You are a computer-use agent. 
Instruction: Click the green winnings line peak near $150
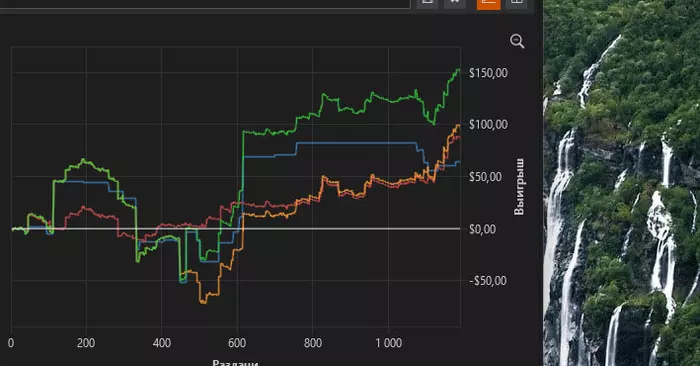click(457, 70)
